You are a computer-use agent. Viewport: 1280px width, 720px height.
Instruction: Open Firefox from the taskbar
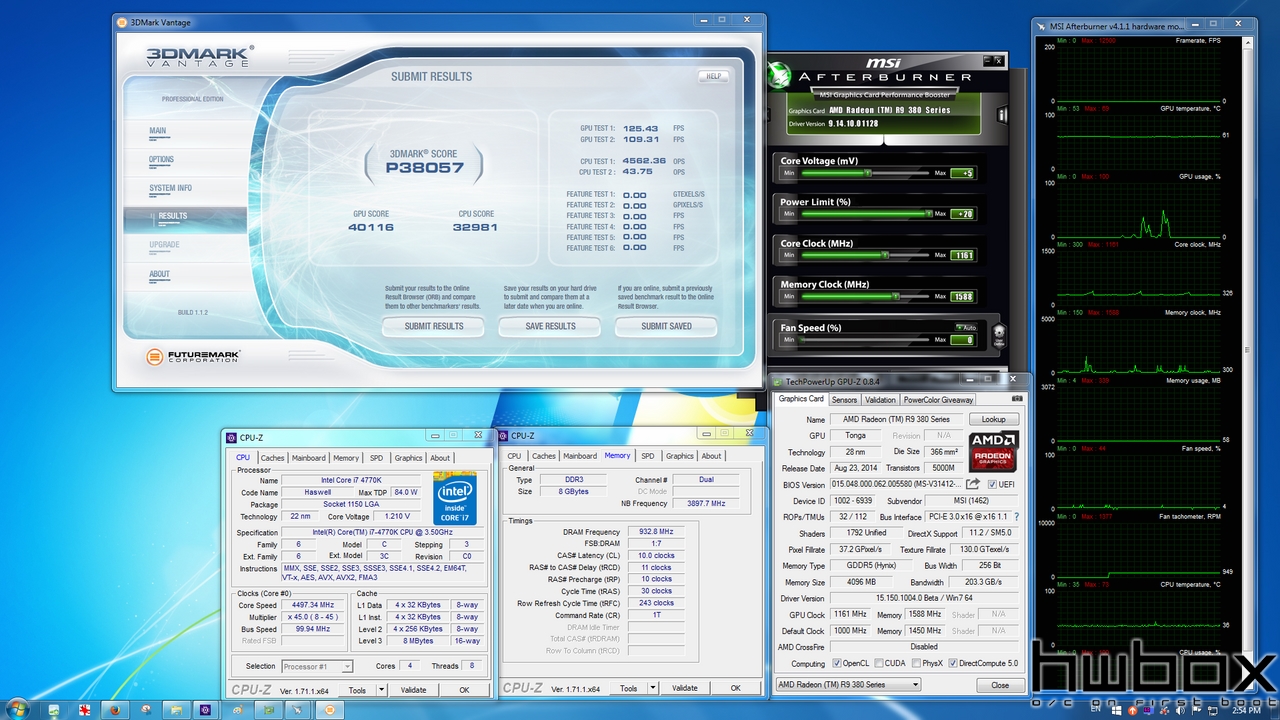pyautogui.click(x=115, y=709)
